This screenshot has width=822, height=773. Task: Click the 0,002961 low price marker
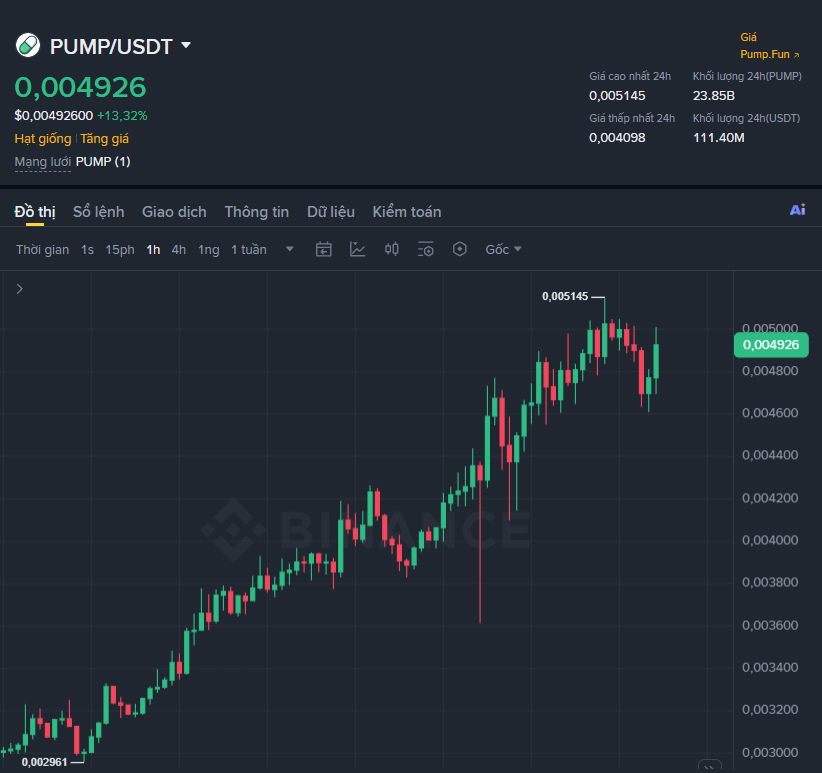pos(45,762)
